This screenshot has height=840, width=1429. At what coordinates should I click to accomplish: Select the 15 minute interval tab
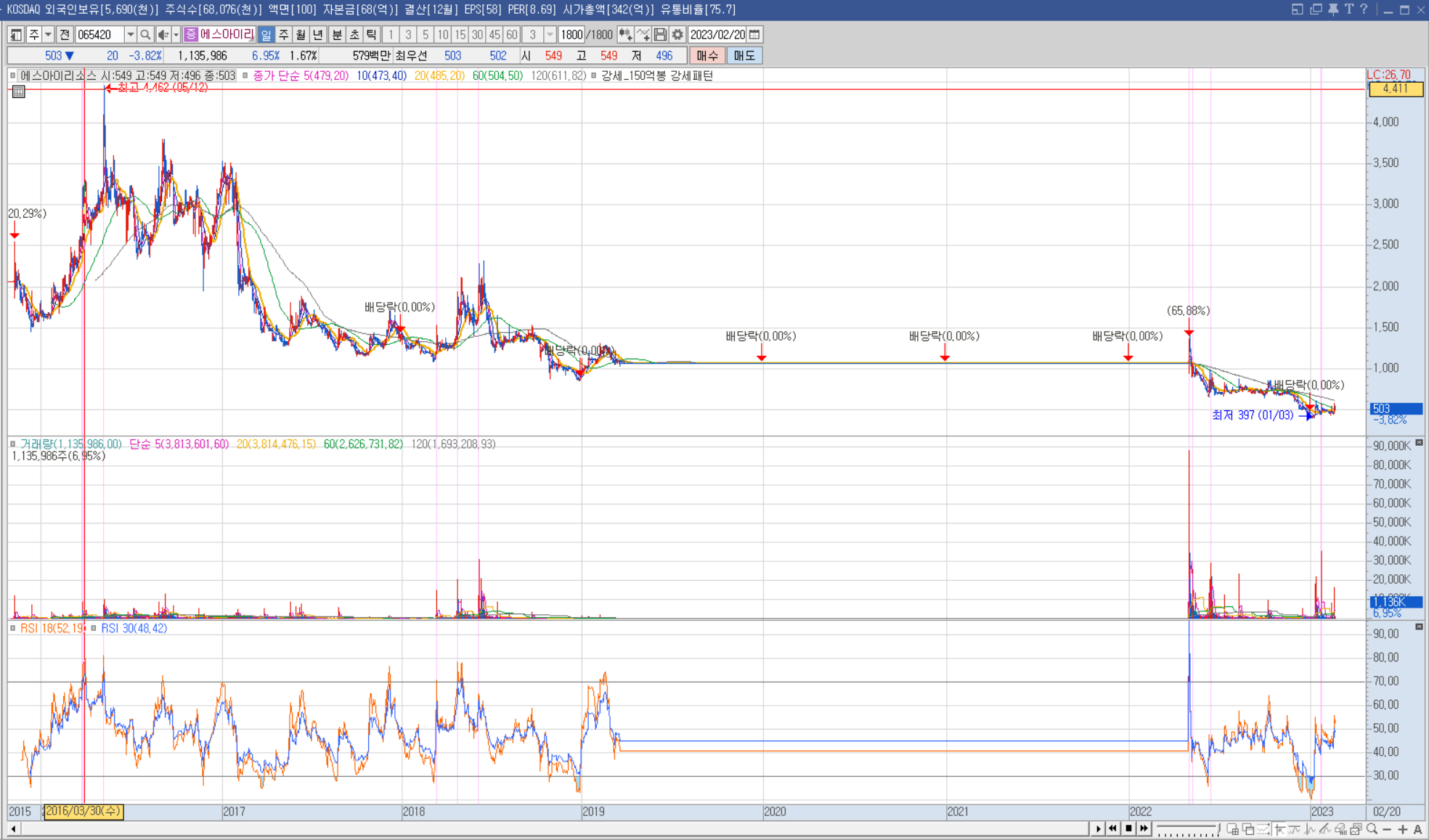[x=460, y=35]
